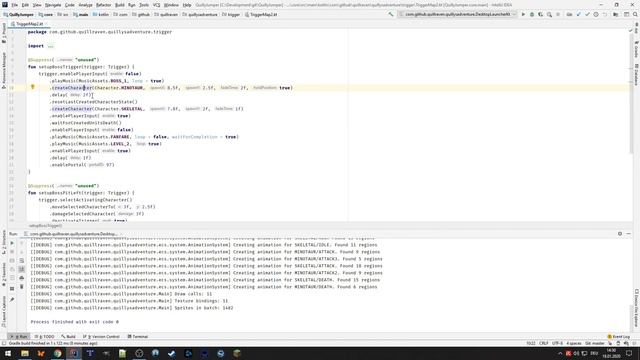
Task: Click the UTF-8 encoding in status bar
Action: (557, 343)
